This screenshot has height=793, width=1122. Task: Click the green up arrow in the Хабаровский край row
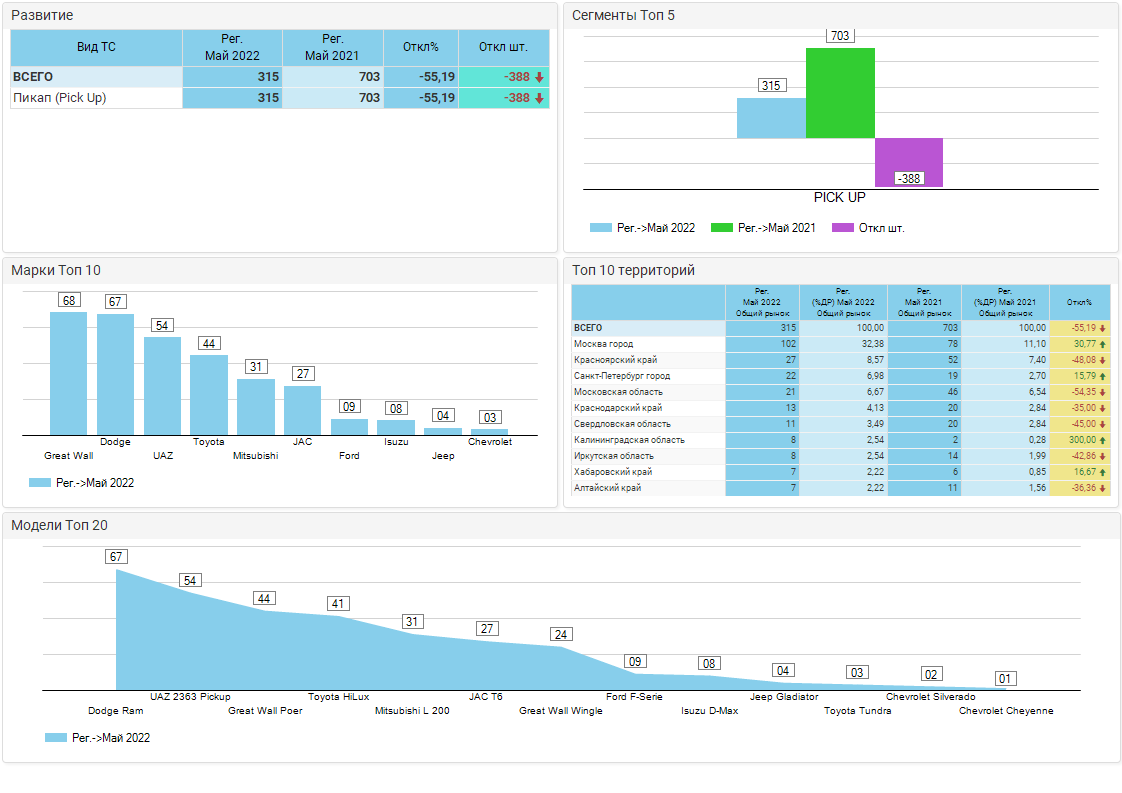tap(1102, 472)
